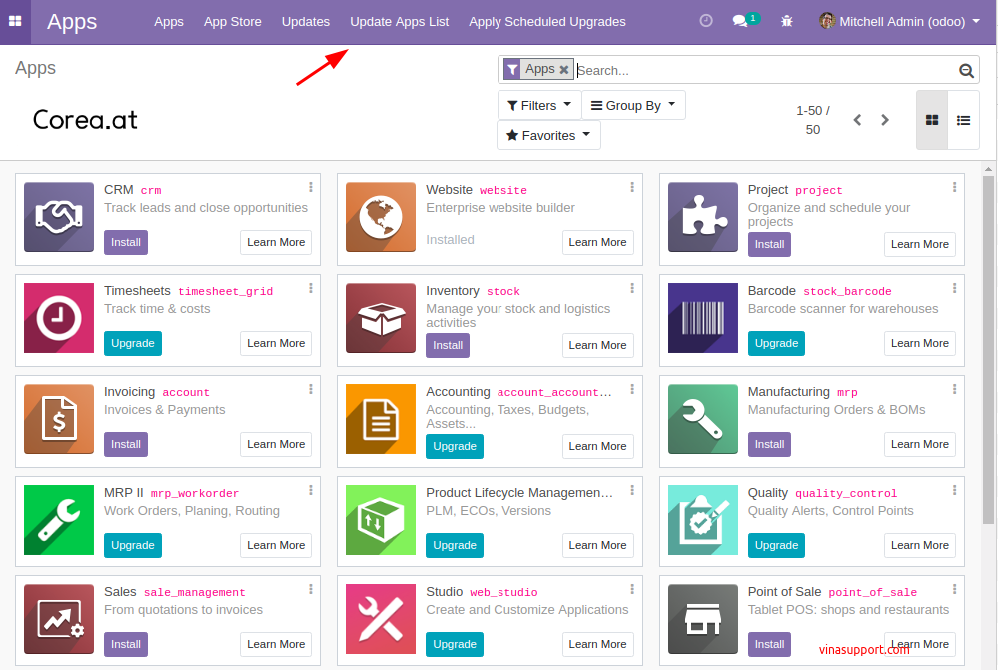Upgrade the Timesheets app
Image resolution: width=998 pixels, height=670 pixels.
coord(133,344)
